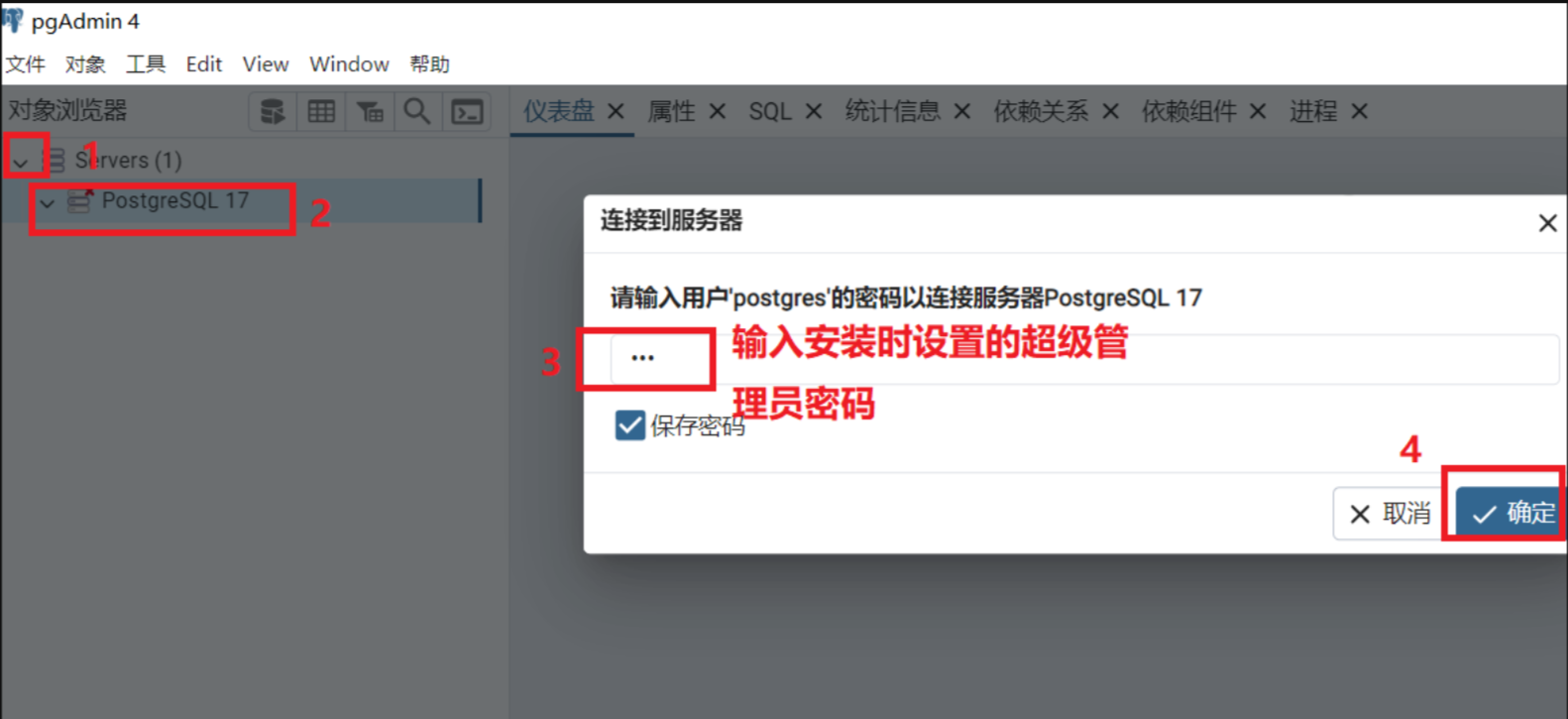Close the SQL tab
The width and height of the screenshot is (1568, 719).
[814, 111]
